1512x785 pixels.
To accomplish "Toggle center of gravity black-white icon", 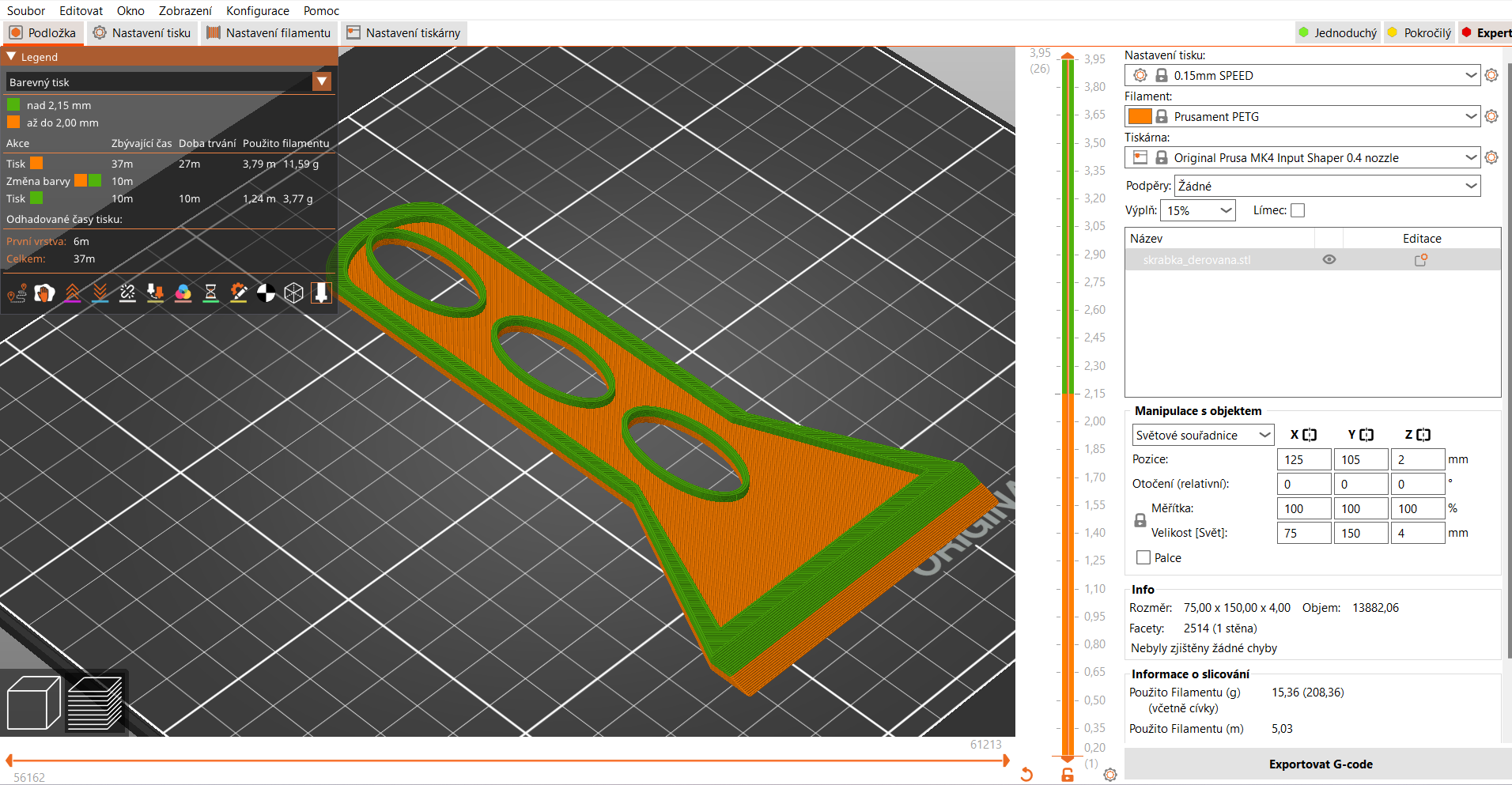I will pos(266,293).
